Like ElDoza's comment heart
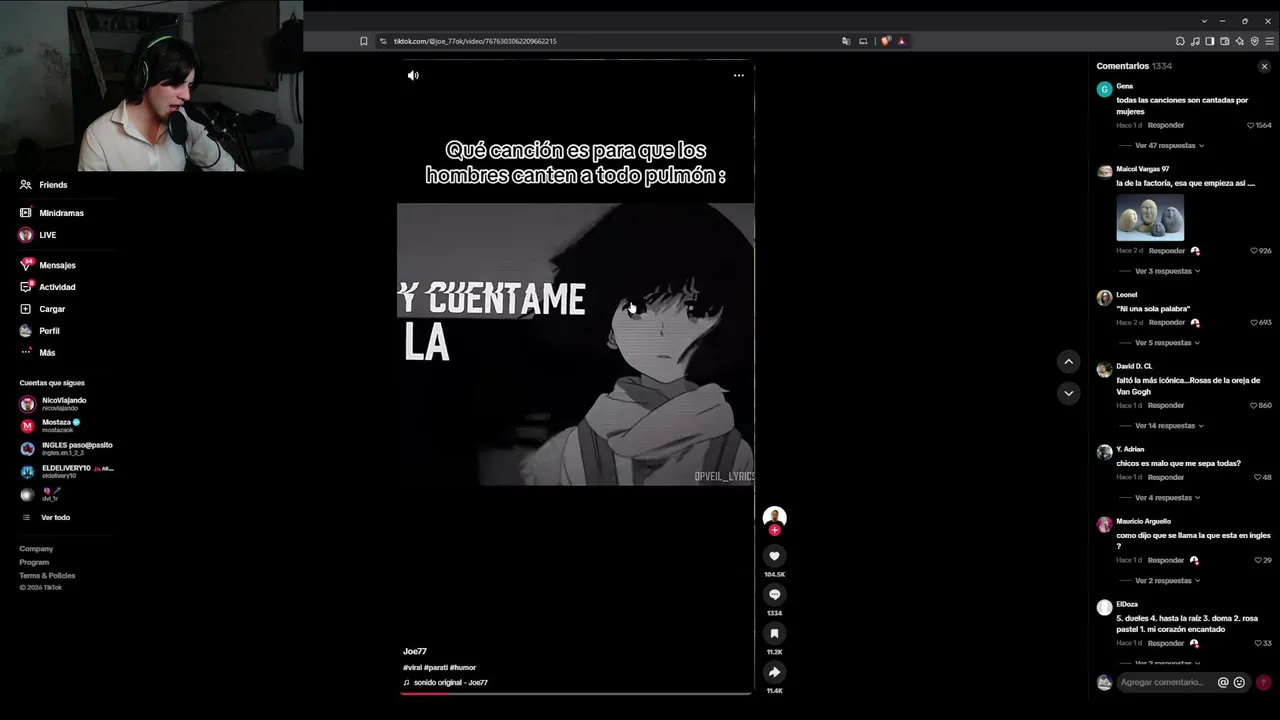 pyautogui.click(x=1258, y=644)
